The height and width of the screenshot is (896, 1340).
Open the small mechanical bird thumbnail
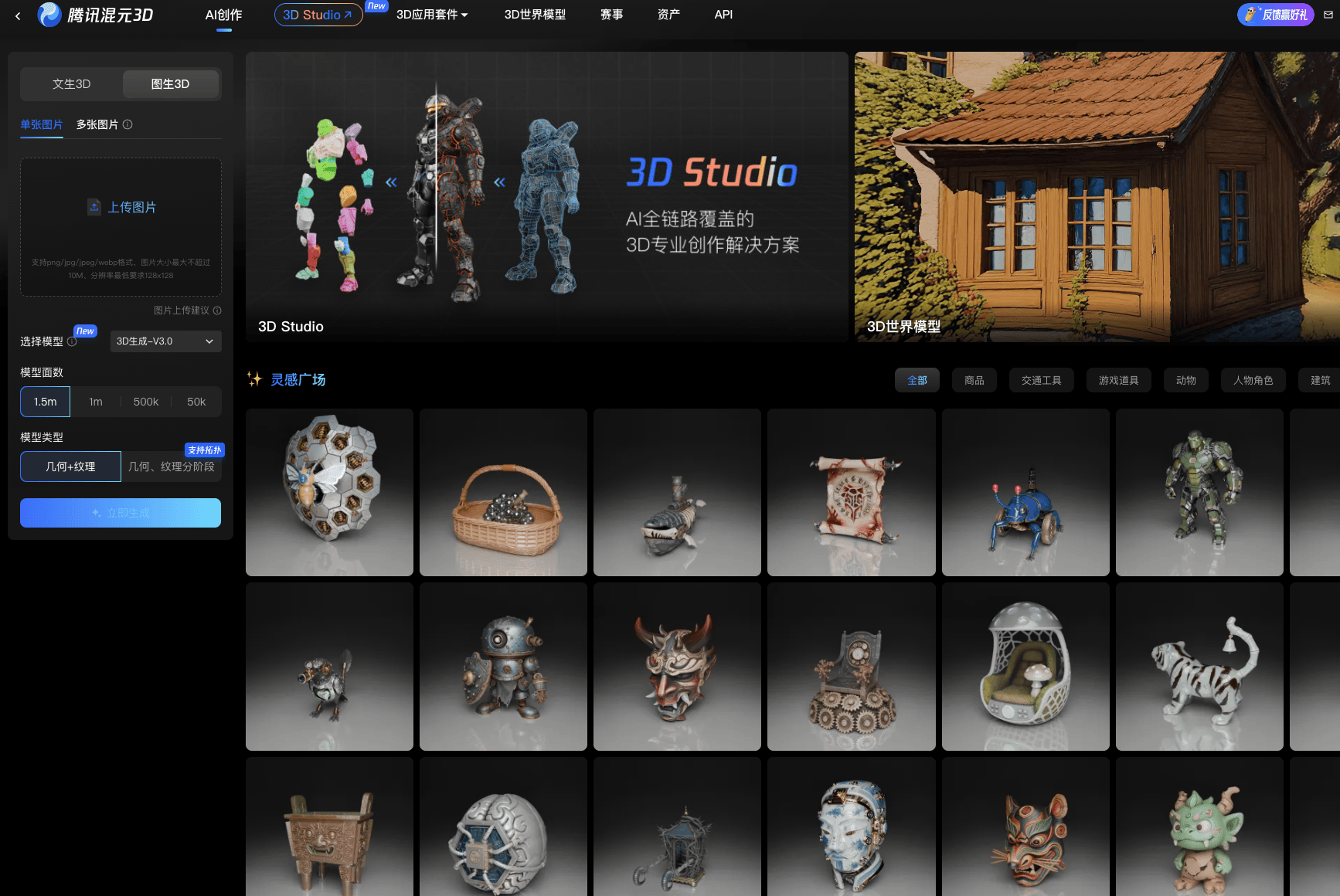tap(329, 667)
